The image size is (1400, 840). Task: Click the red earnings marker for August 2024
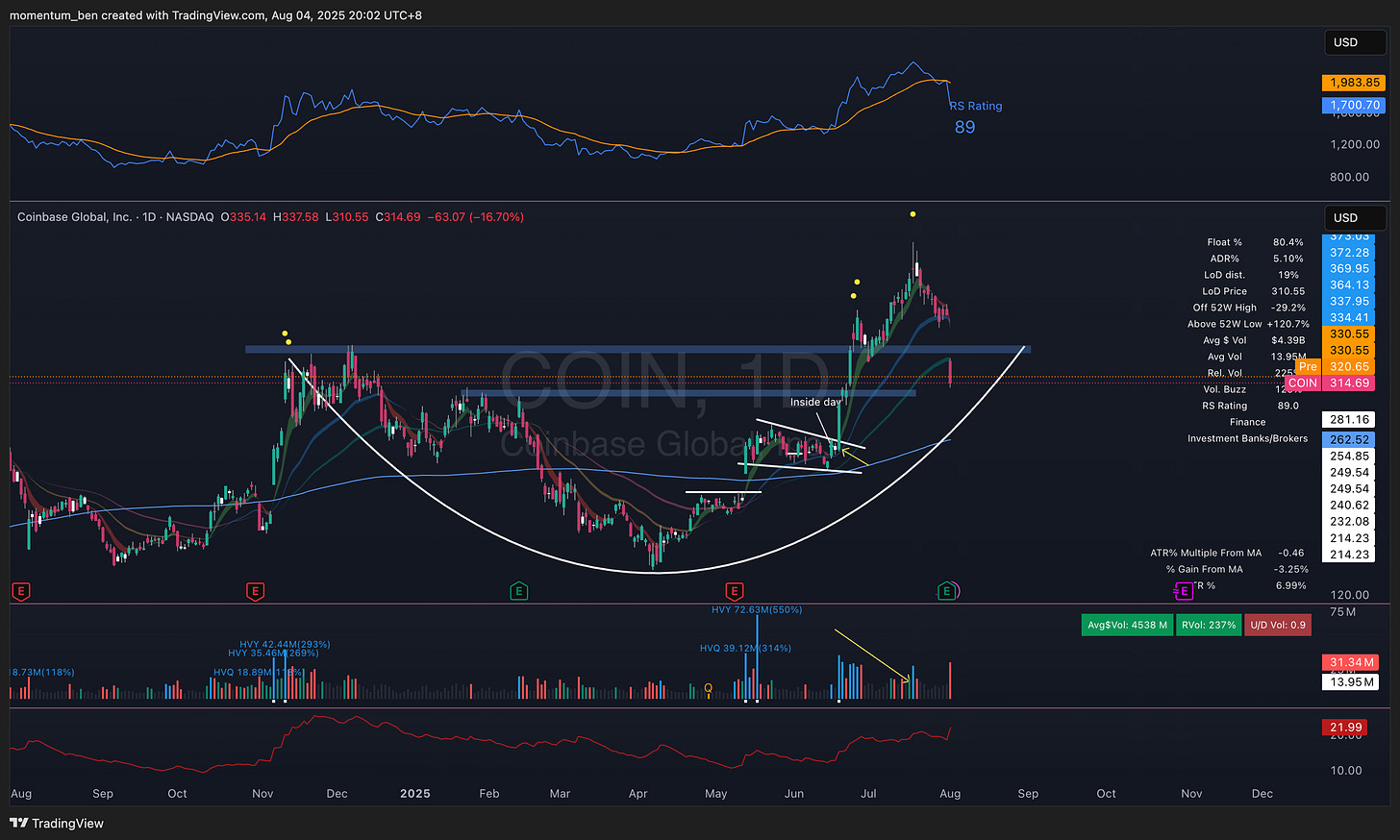click(19, 591)
